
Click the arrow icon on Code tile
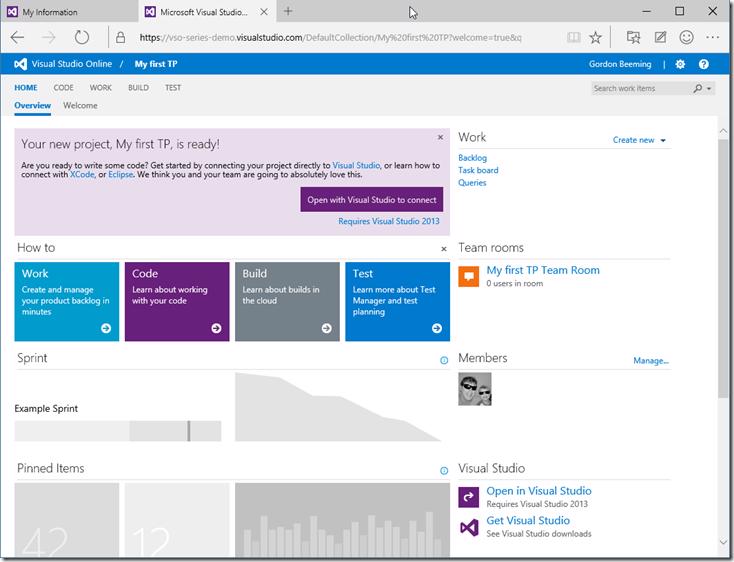coord(216,328)
